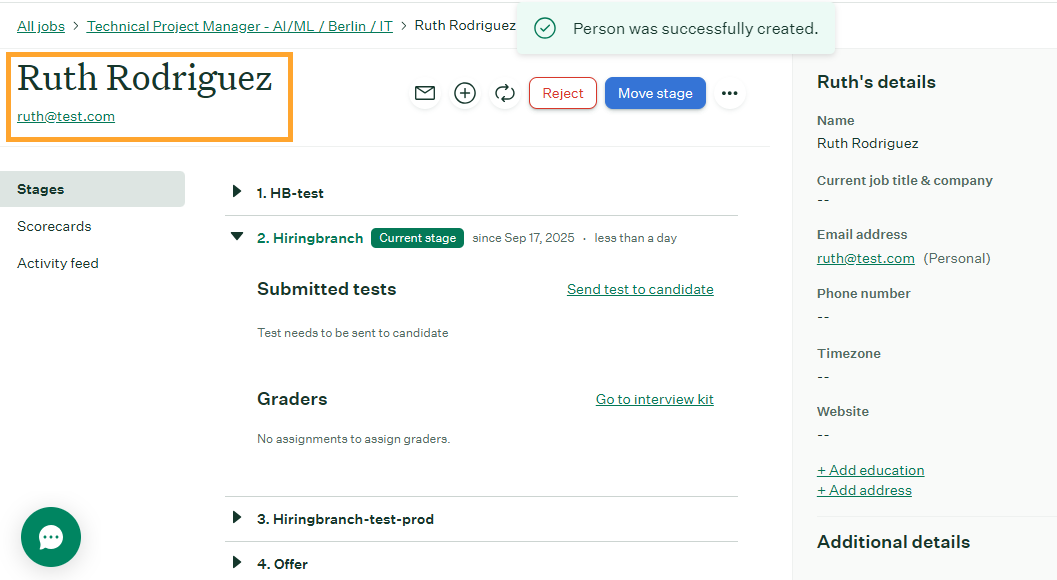Select the Stages sidebar tab
This screenshot has height=580, width=1057.
[x=41, y=189]
